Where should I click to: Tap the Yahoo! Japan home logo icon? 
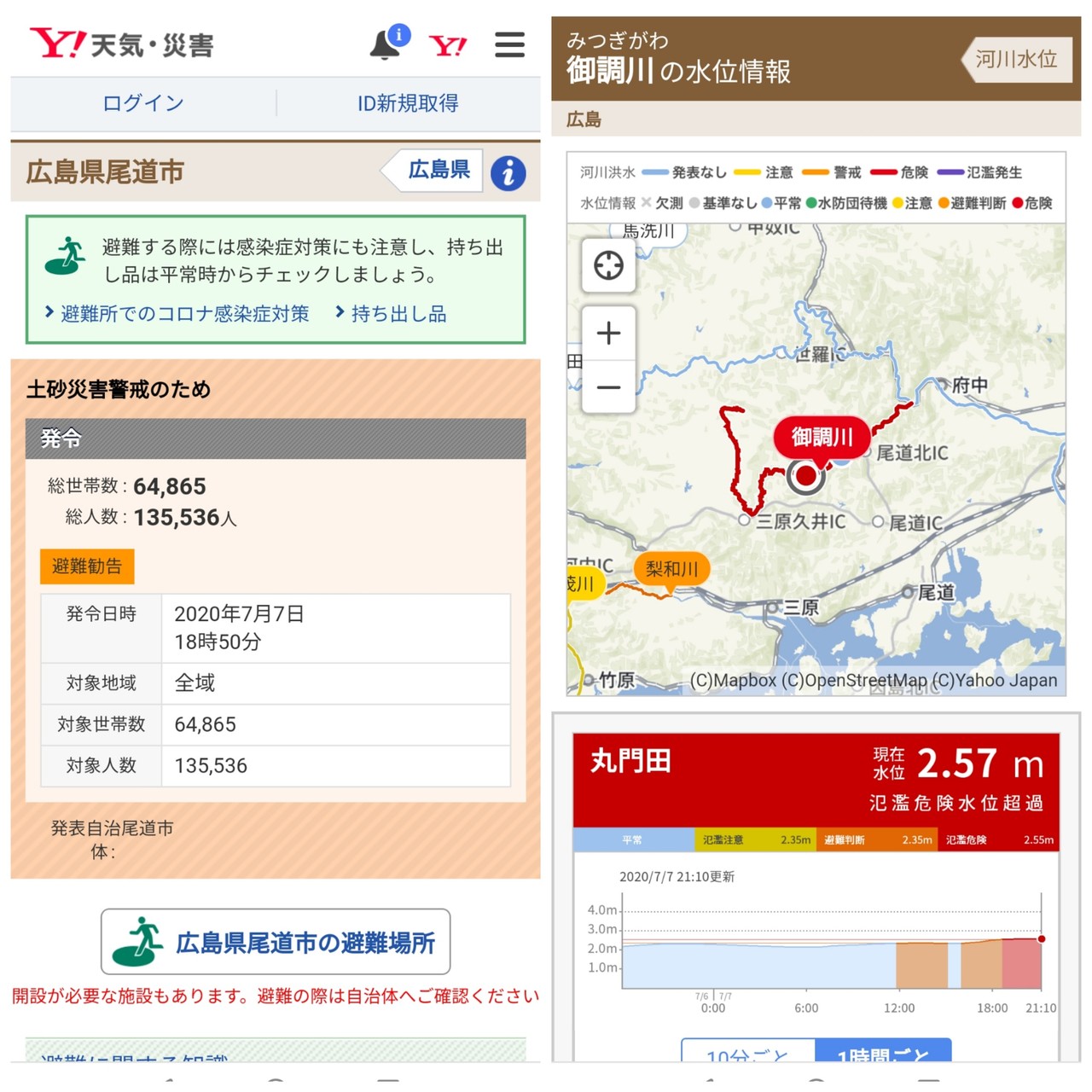pyautogui.click(x=448, y=45)
